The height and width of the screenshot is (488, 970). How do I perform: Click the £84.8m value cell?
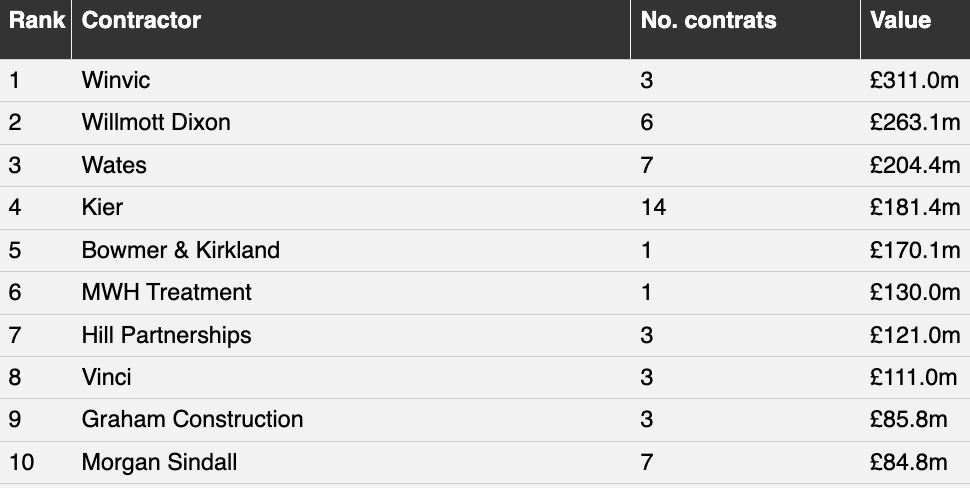point(908,463)
